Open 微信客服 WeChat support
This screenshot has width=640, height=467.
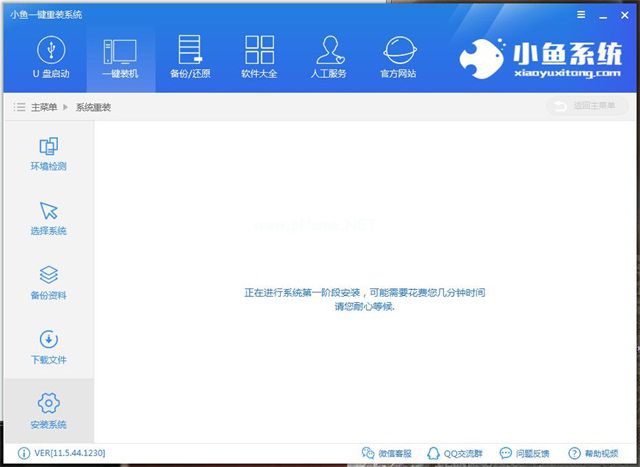click(387, 454)
